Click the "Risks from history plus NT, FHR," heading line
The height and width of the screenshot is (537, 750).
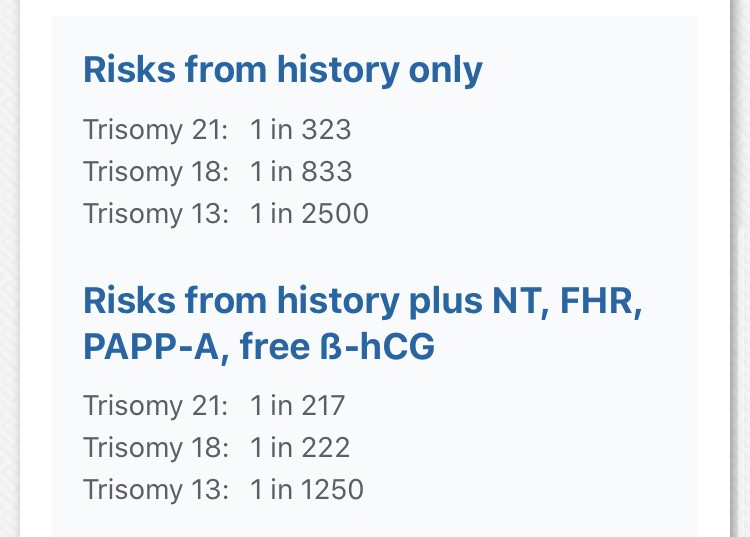tap(362, 300)
